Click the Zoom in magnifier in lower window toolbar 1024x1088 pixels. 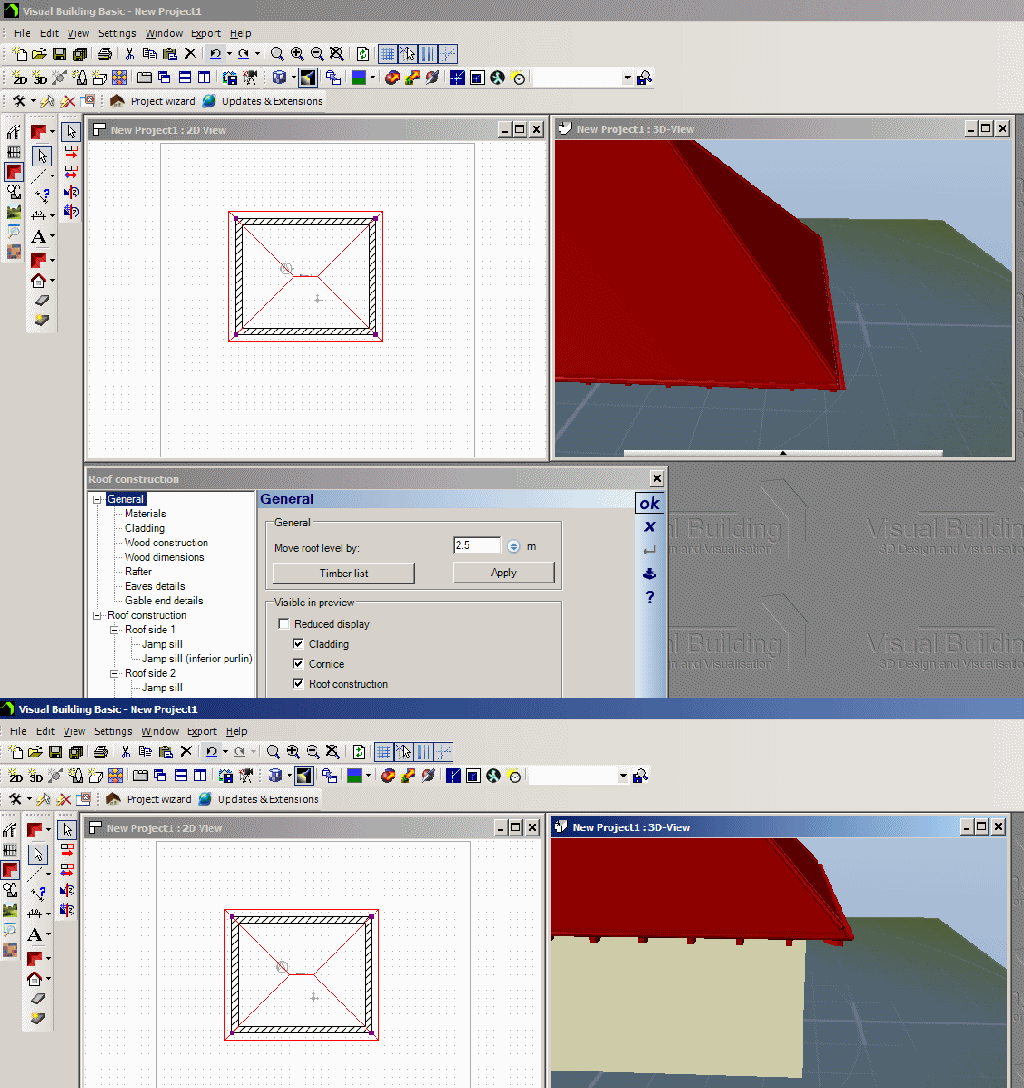click(293, 752)
